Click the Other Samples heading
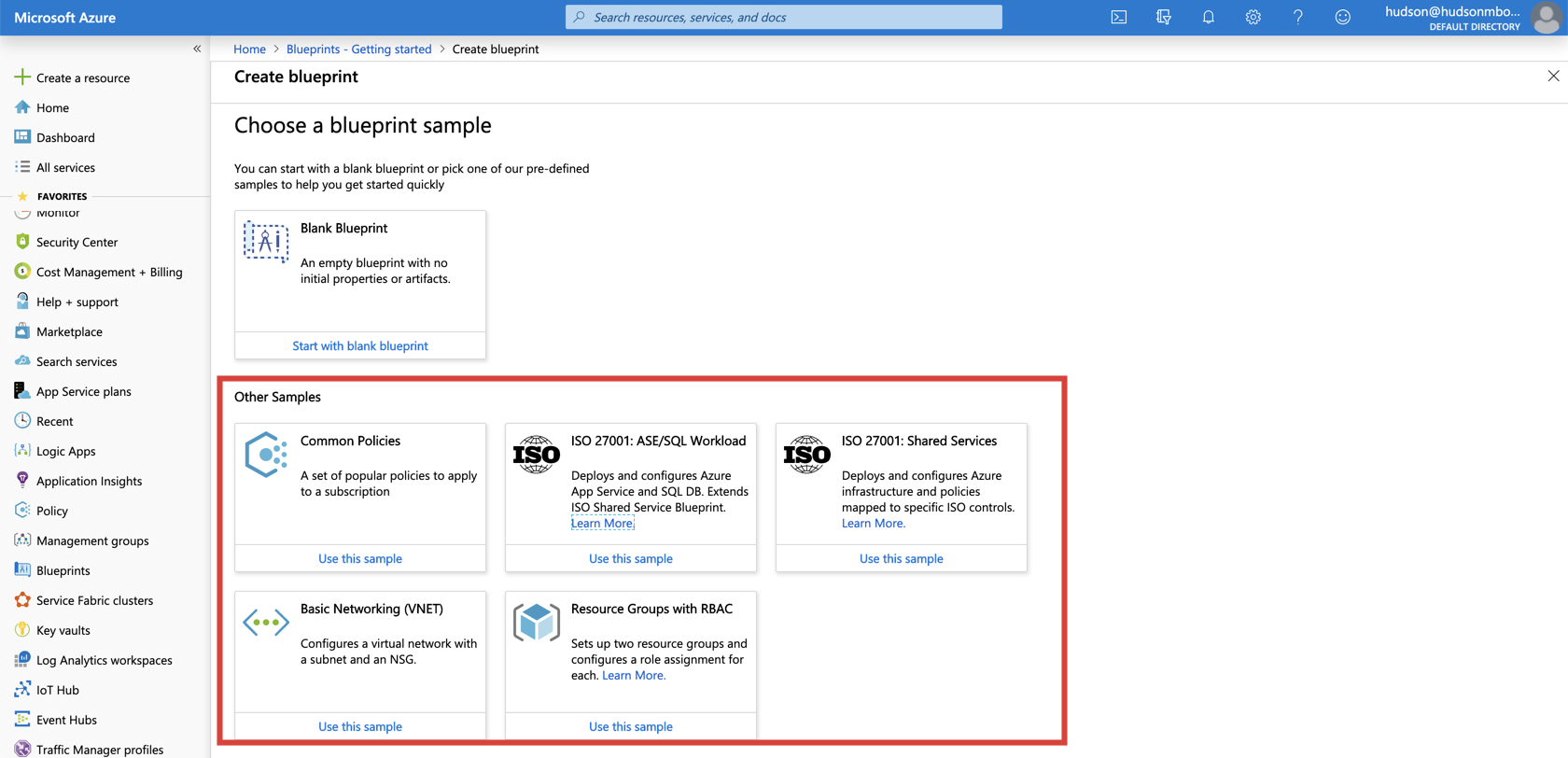Image resolution: width=1568 pixels, height=758 pixels. [x=277, y=397]
